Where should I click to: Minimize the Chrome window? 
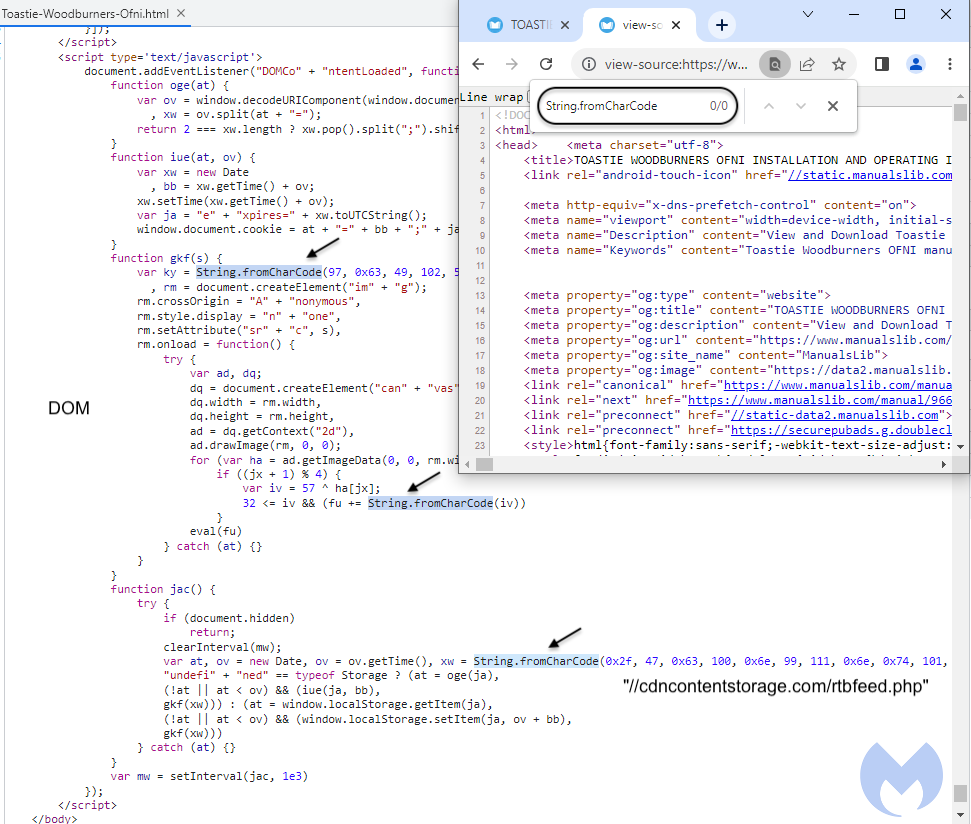(x=854, y=14)
